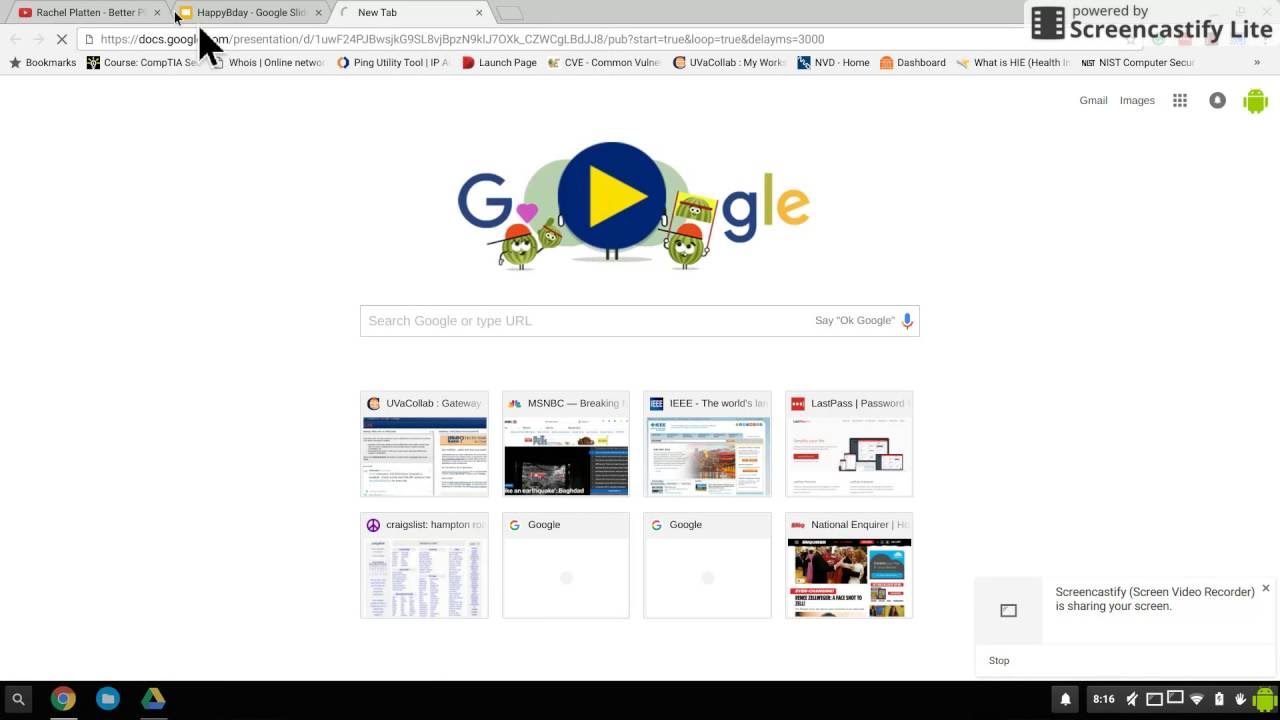Open the UVaCollab : My Workspace bookmark

tap(730, 62)
